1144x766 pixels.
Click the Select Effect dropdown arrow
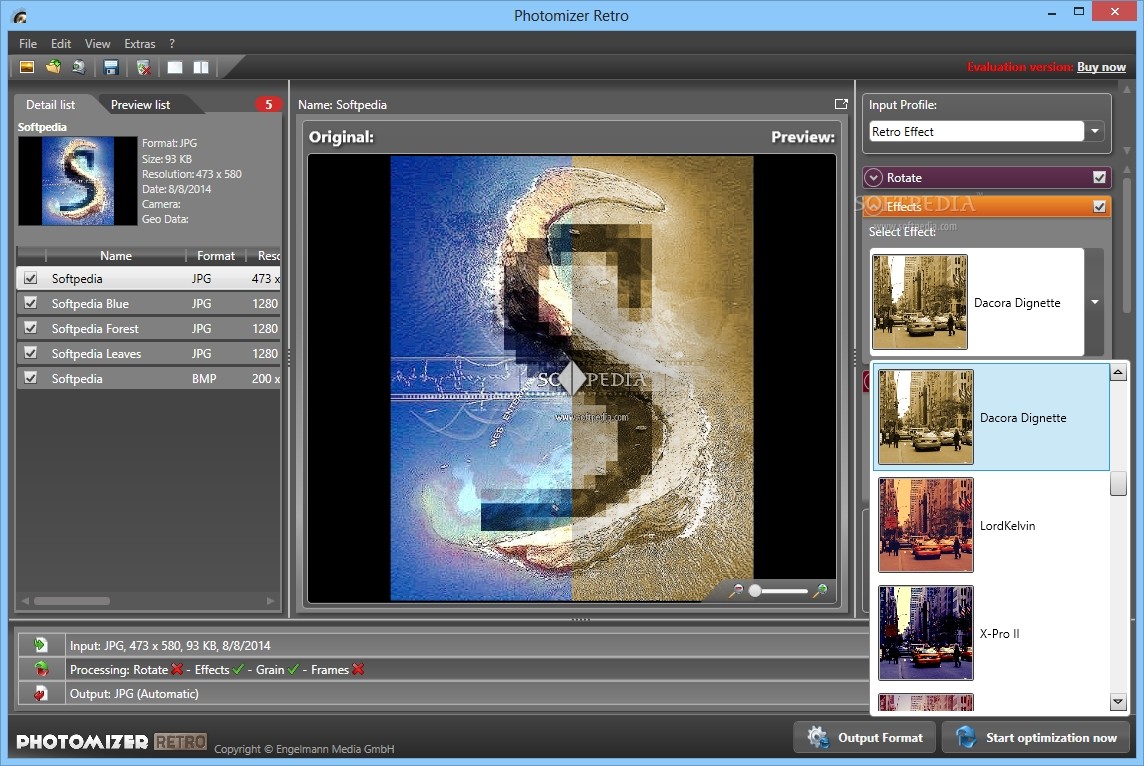coord(1094,302)
